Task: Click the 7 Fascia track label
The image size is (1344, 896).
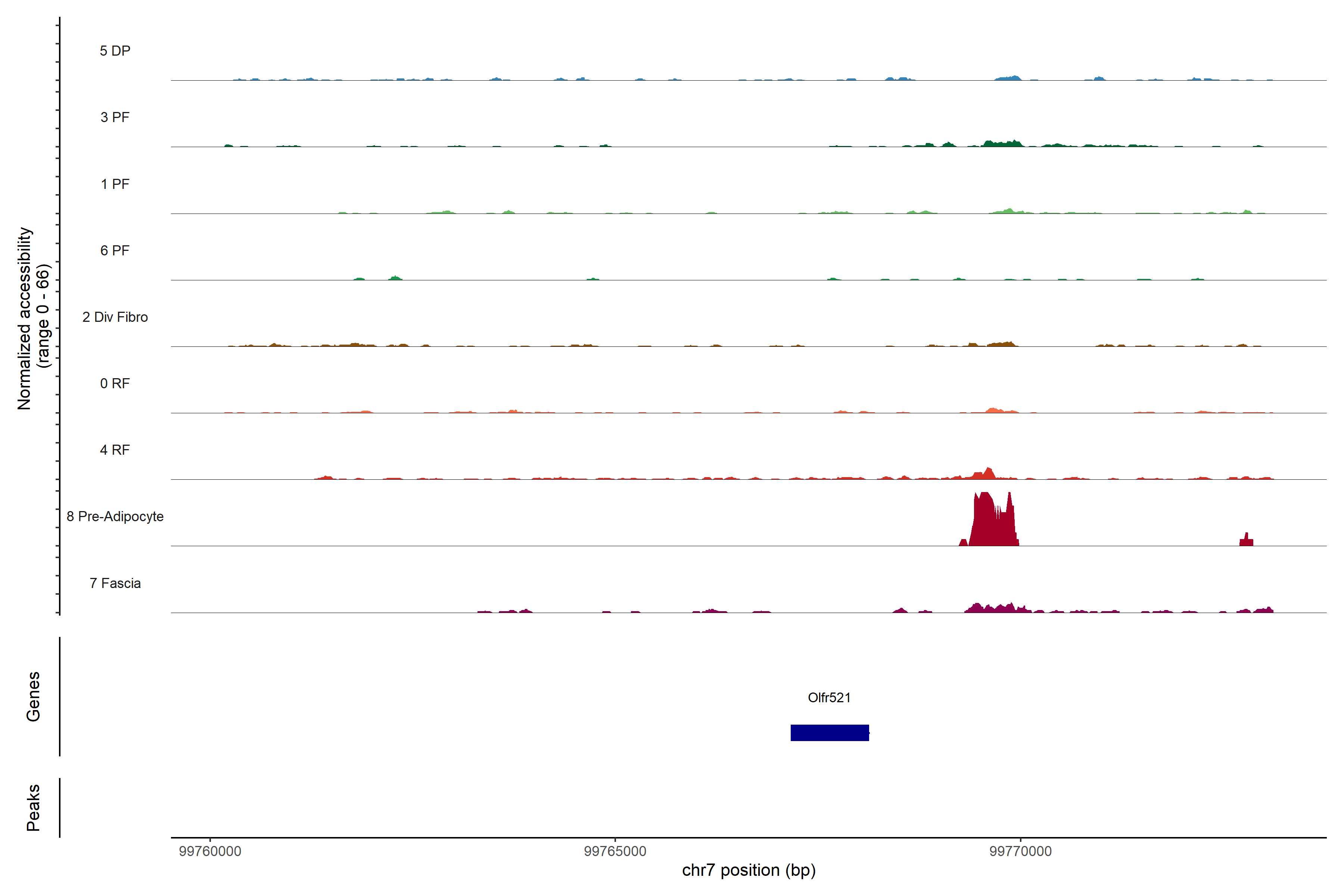Action: pos(115,583)
